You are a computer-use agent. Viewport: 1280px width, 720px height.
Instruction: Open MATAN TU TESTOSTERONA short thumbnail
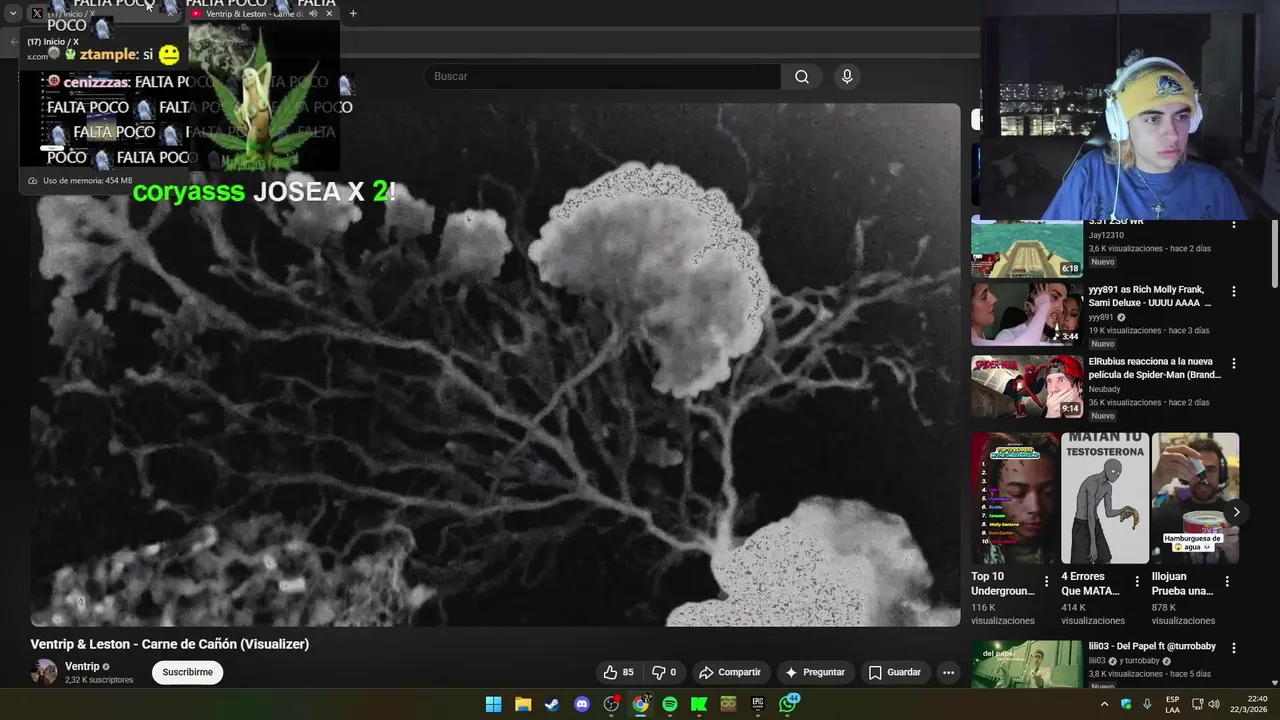point(1105,498)
